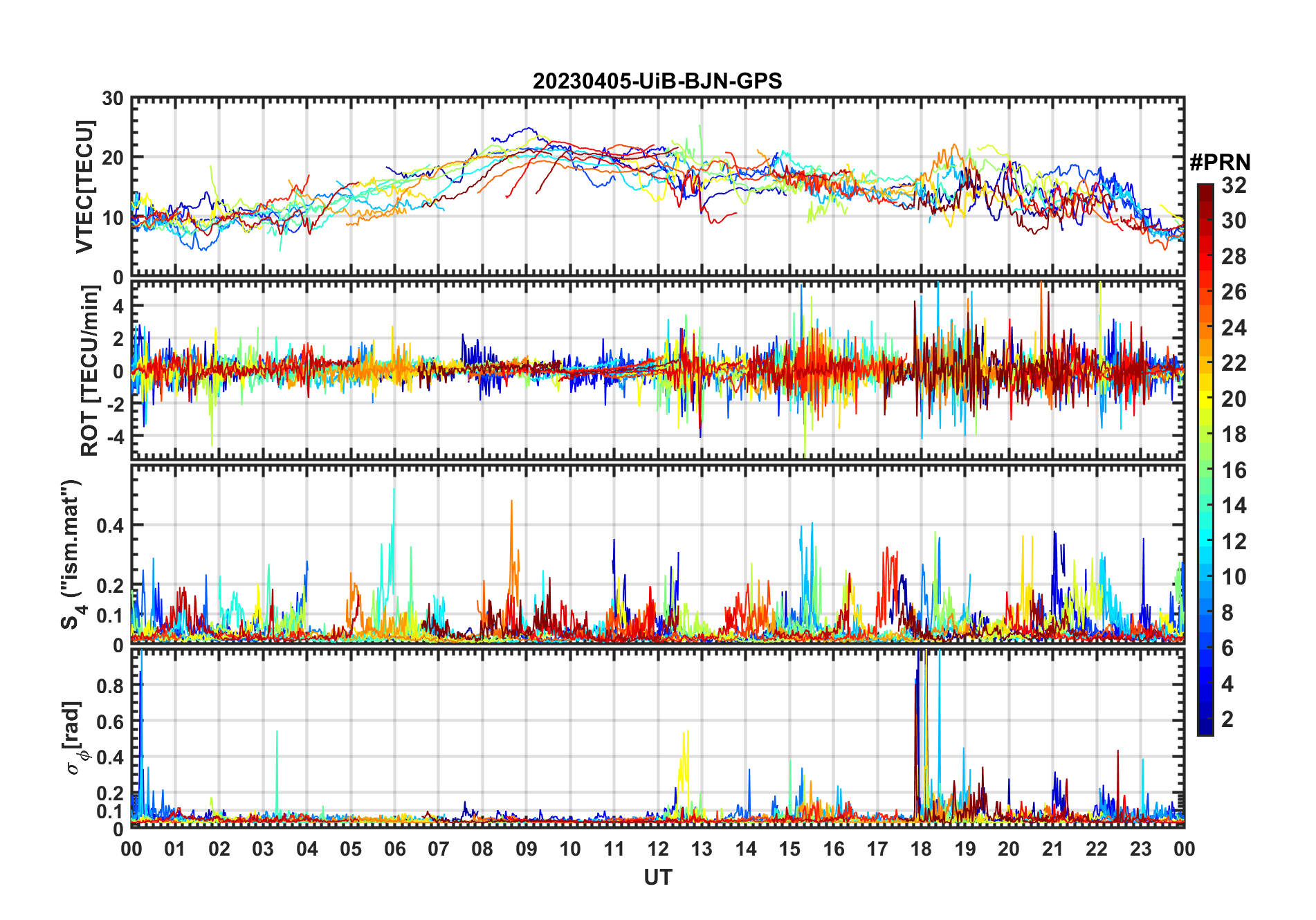This screenshot has width=1316, height=920.
Task: Click the 19 hour tick on UT axis
Action: (x=965, y=849)
